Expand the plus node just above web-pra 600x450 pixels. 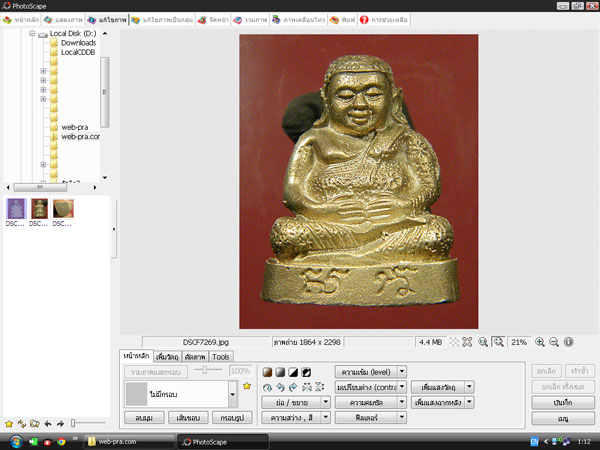pos(43,99)
